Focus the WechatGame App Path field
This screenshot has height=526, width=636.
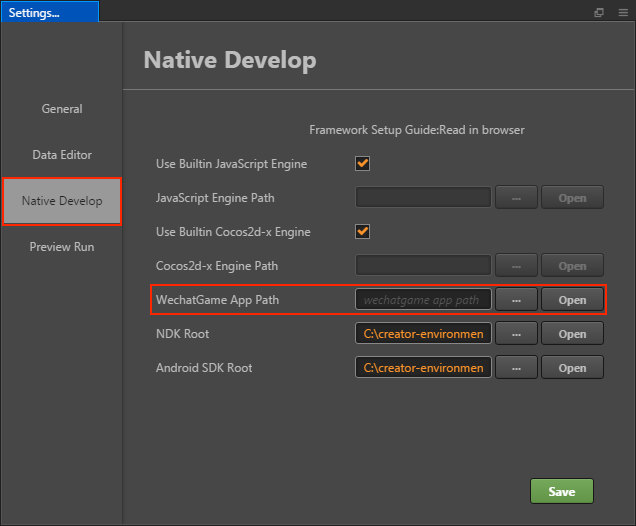pos(423,300)
